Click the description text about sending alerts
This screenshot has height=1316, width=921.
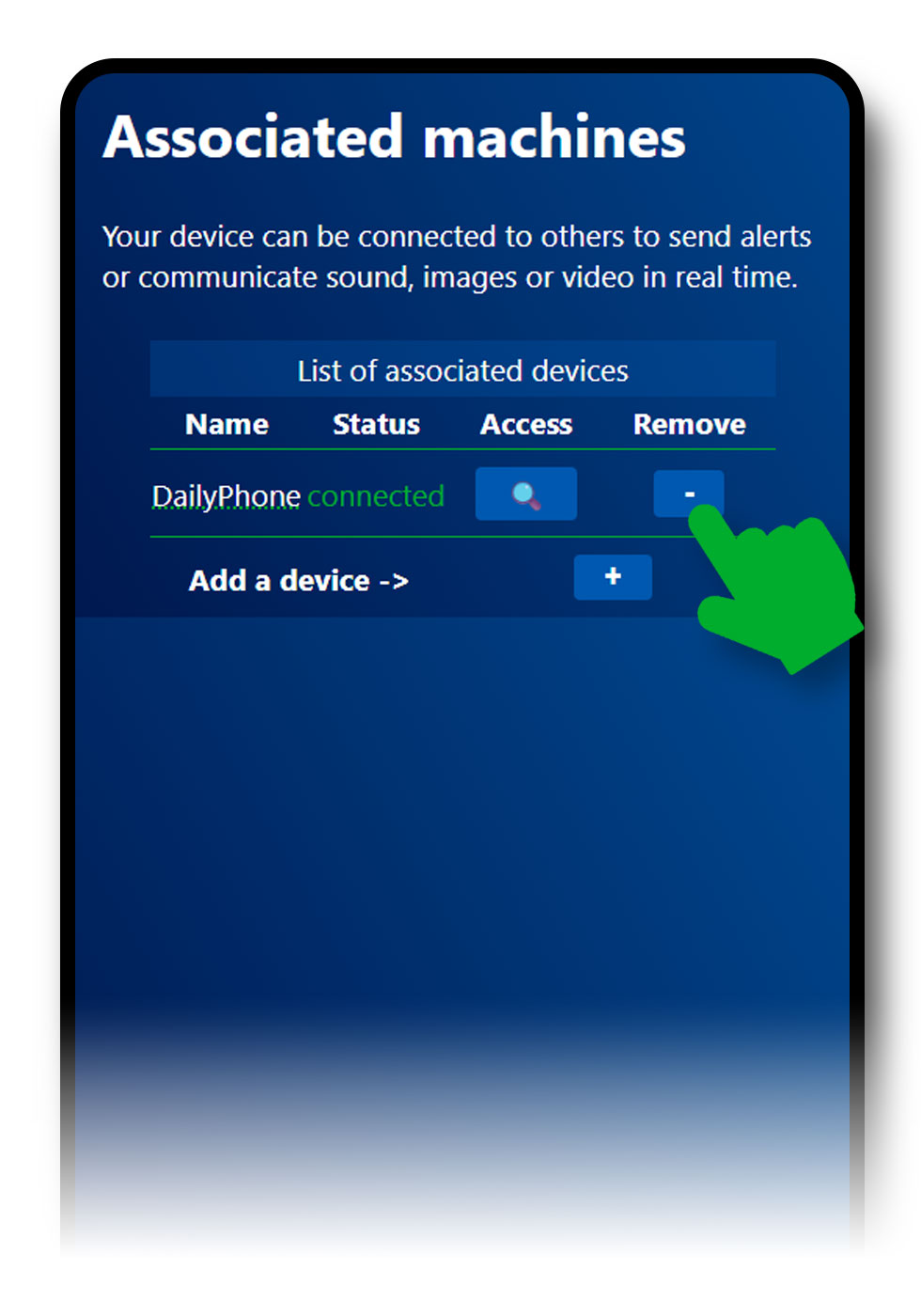457,257
